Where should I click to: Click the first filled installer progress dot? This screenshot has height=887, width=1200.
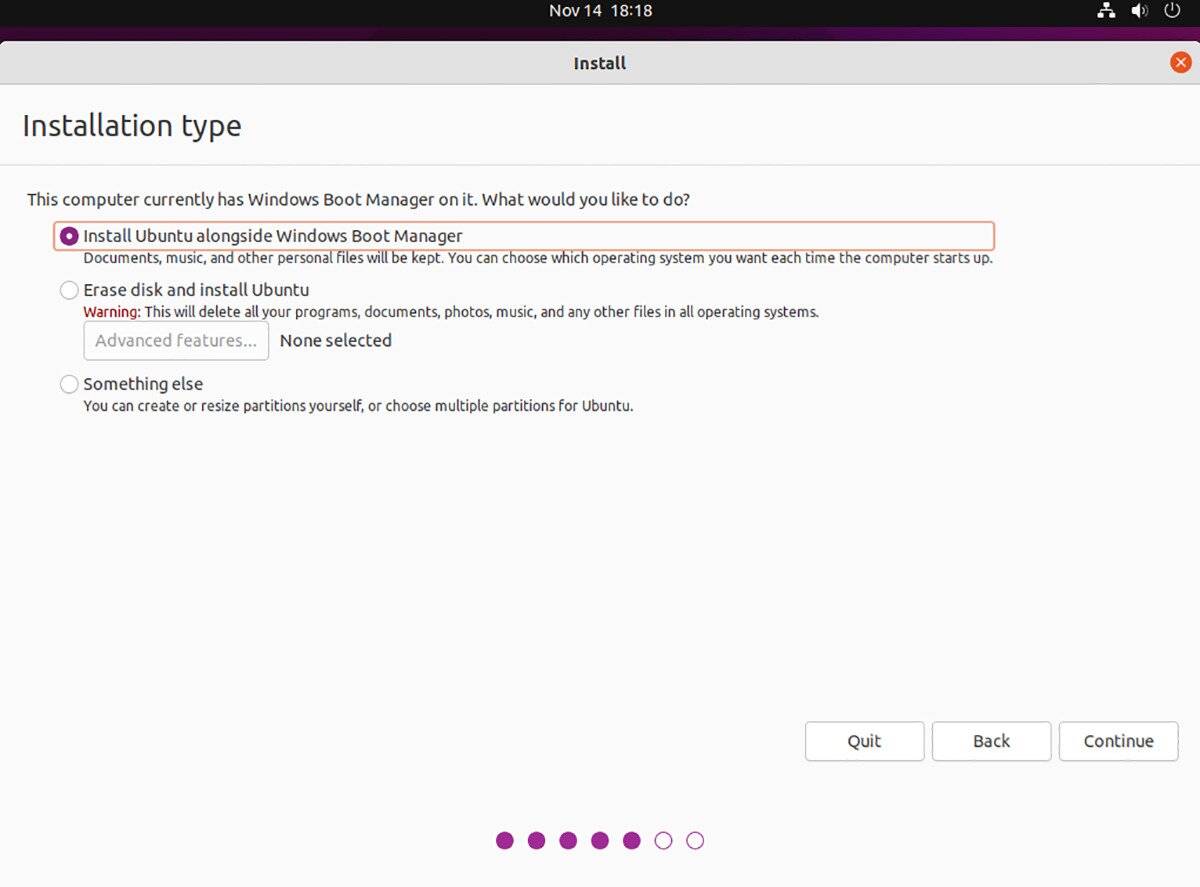(505, 840)
